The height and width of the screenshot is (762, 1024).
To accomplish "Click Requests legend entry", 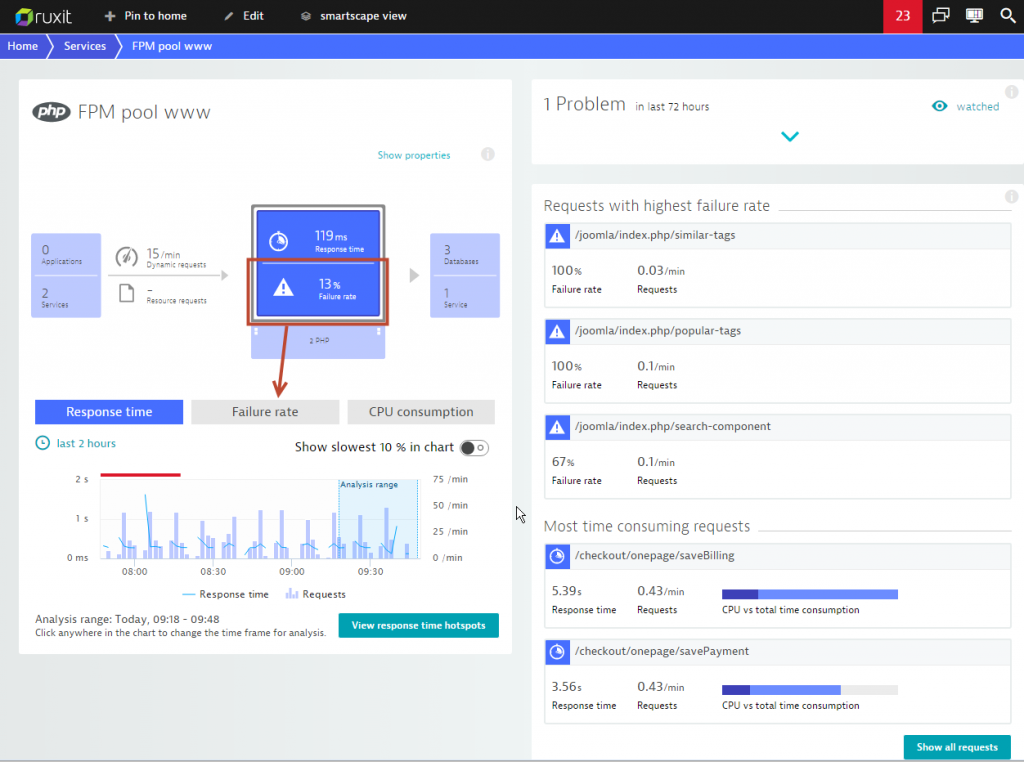I will [316, 594].
